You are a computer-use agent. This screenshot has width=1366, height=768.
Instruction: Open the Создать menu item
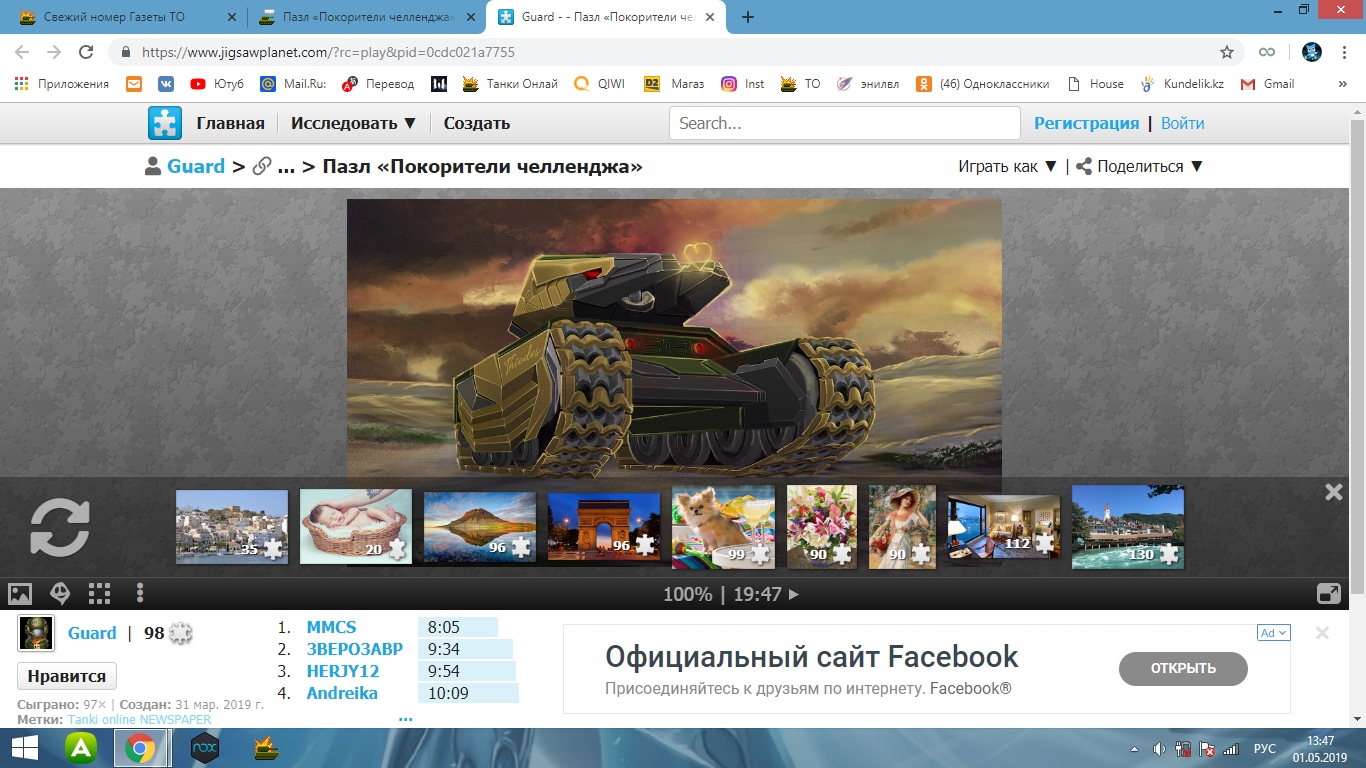tap(477, 123)
